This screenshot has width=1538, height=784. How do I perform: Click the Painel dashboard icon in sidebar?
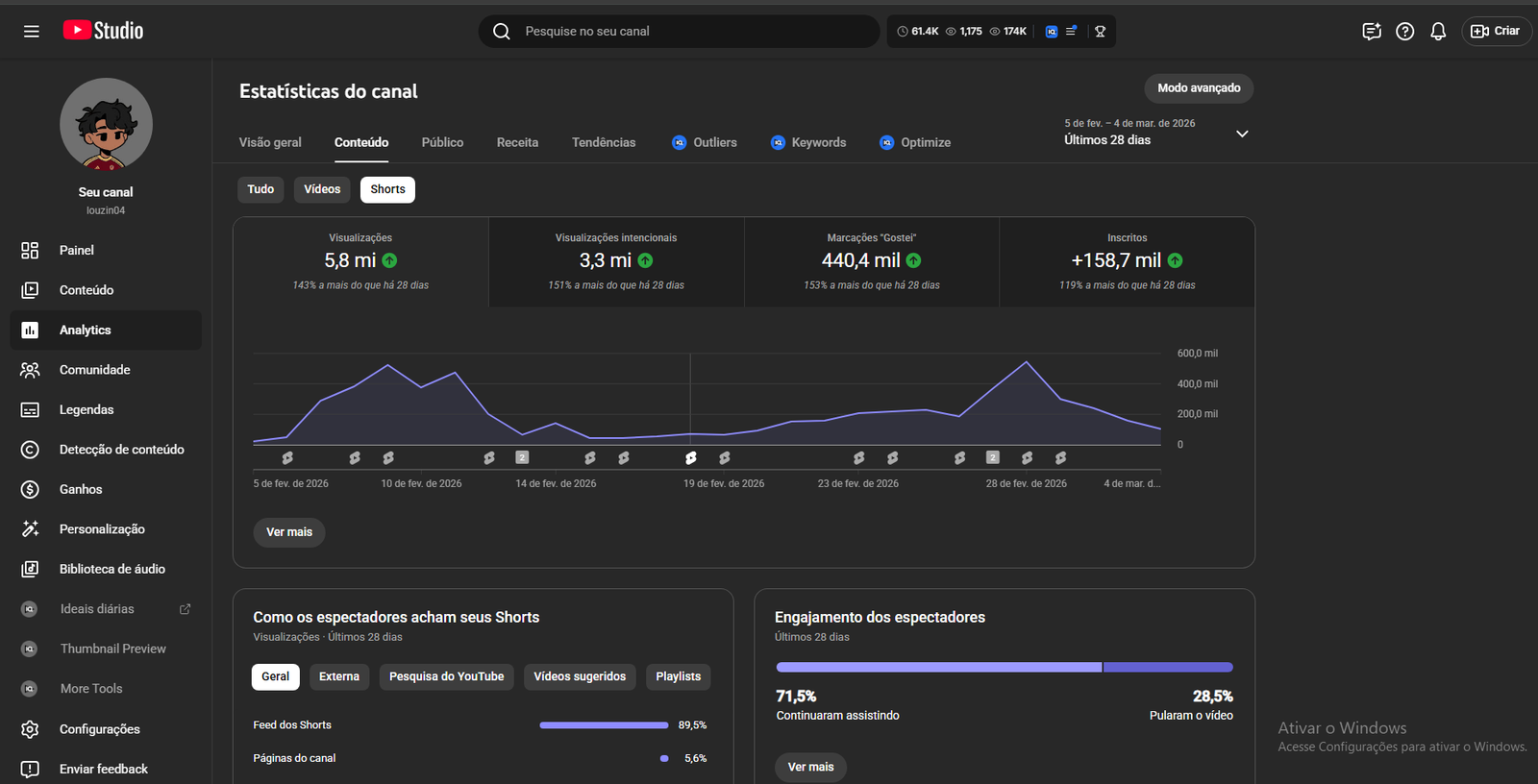(30, 251)
